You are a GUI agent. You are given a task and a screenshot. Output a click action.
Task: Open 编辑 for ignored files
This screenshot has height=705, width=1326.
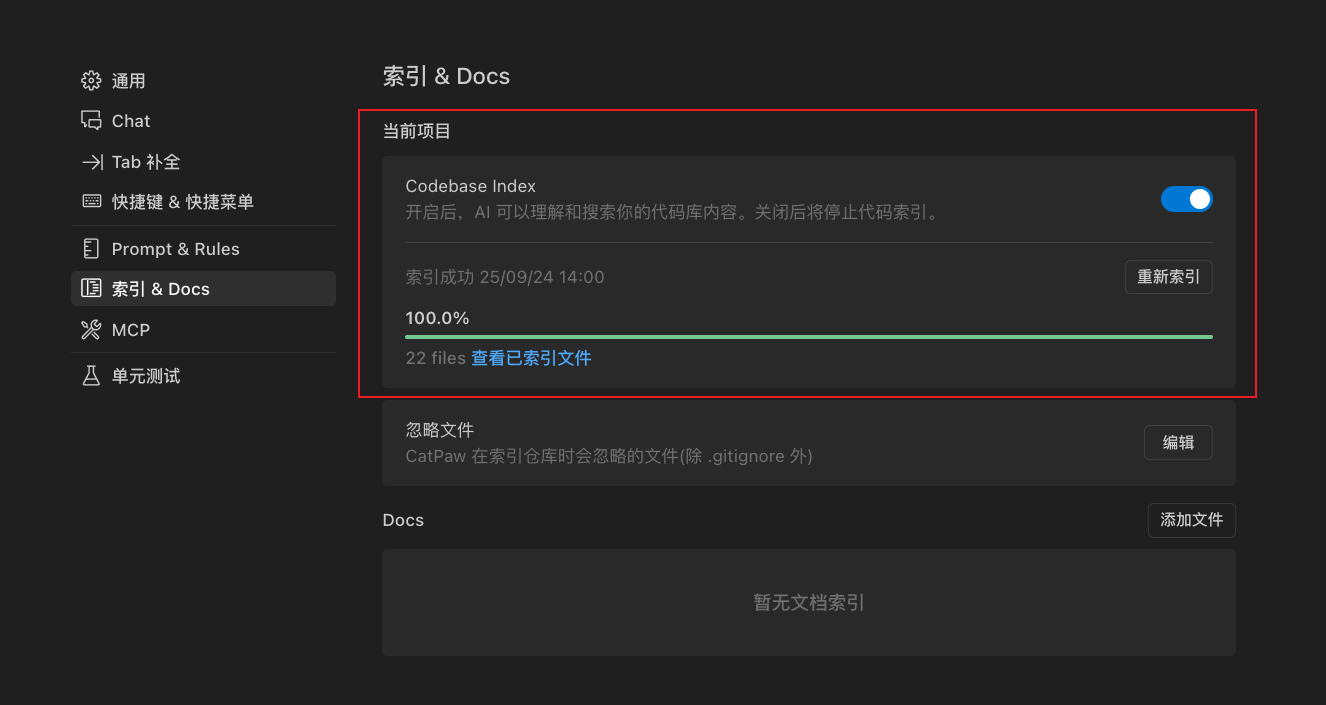click(x=1178, y=442)
